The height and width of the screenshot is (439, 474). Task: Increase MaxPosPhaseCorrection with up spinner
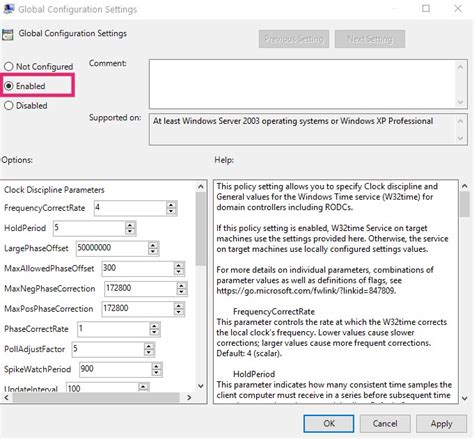tap(179, 305)
